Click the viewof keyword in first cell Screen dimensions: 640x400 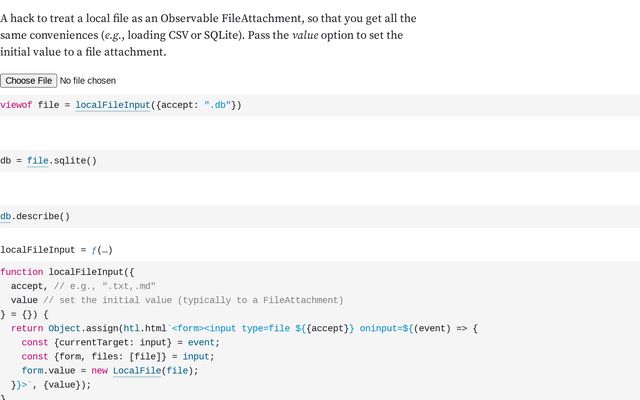[x=16, y=105]
